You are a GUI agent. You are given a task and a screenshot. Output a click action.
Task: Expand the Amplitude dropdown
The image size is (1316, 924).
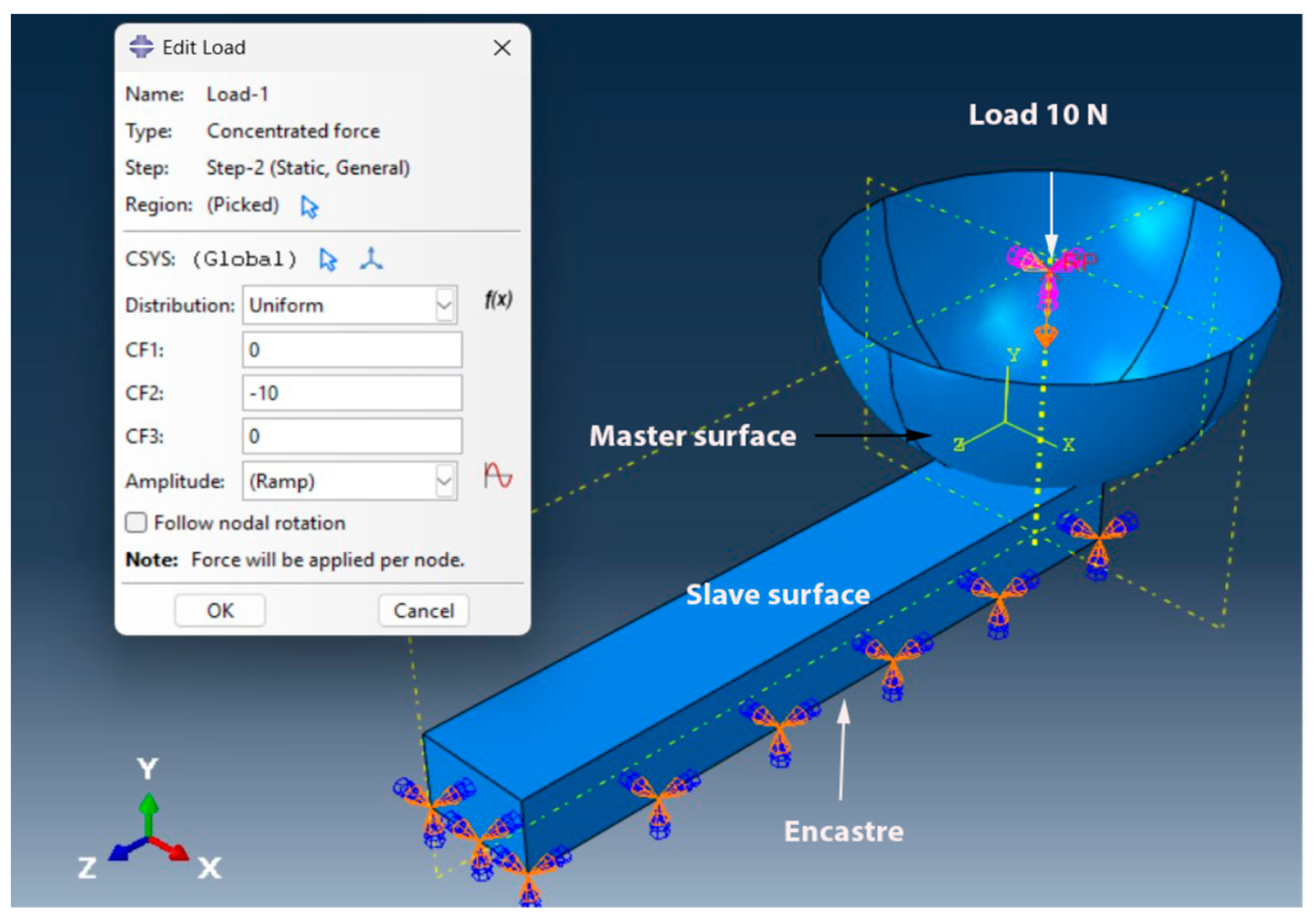445,481
